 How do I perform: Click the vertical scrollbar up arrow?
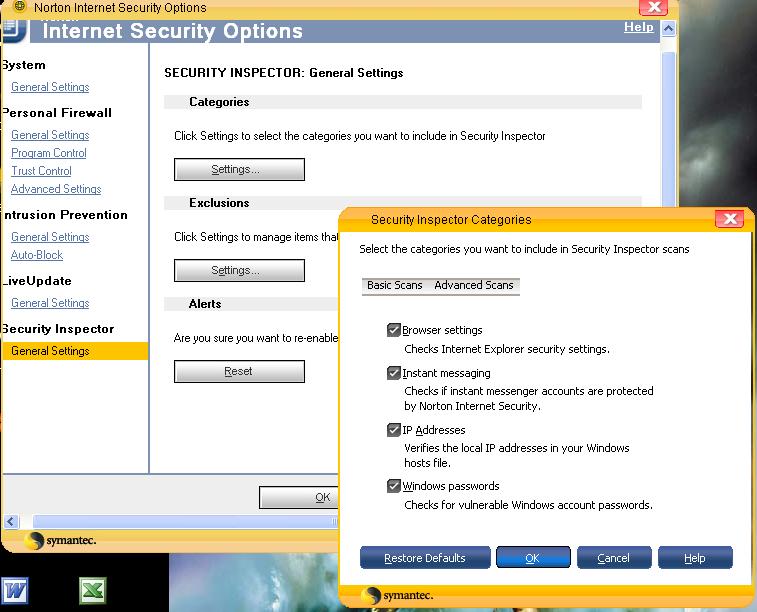click(668, 28)
